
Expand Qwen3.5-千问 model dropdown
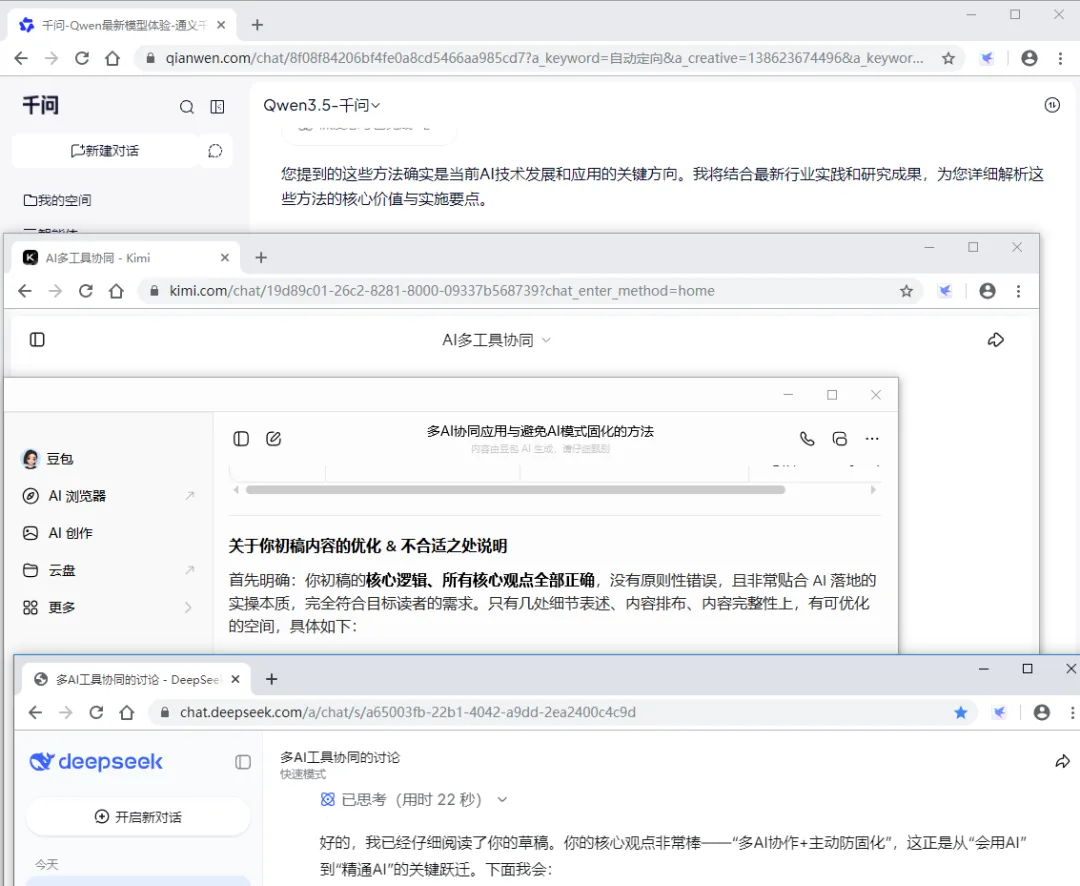[x=322, y=105]
